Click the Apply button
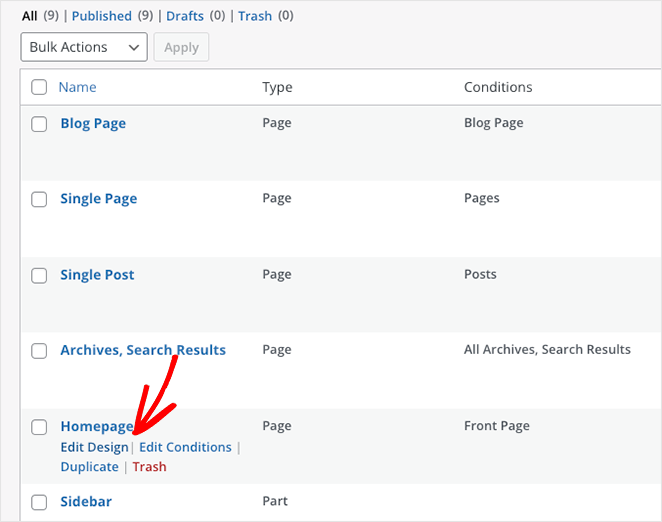The image size is (662, 522). click(181, 47)
